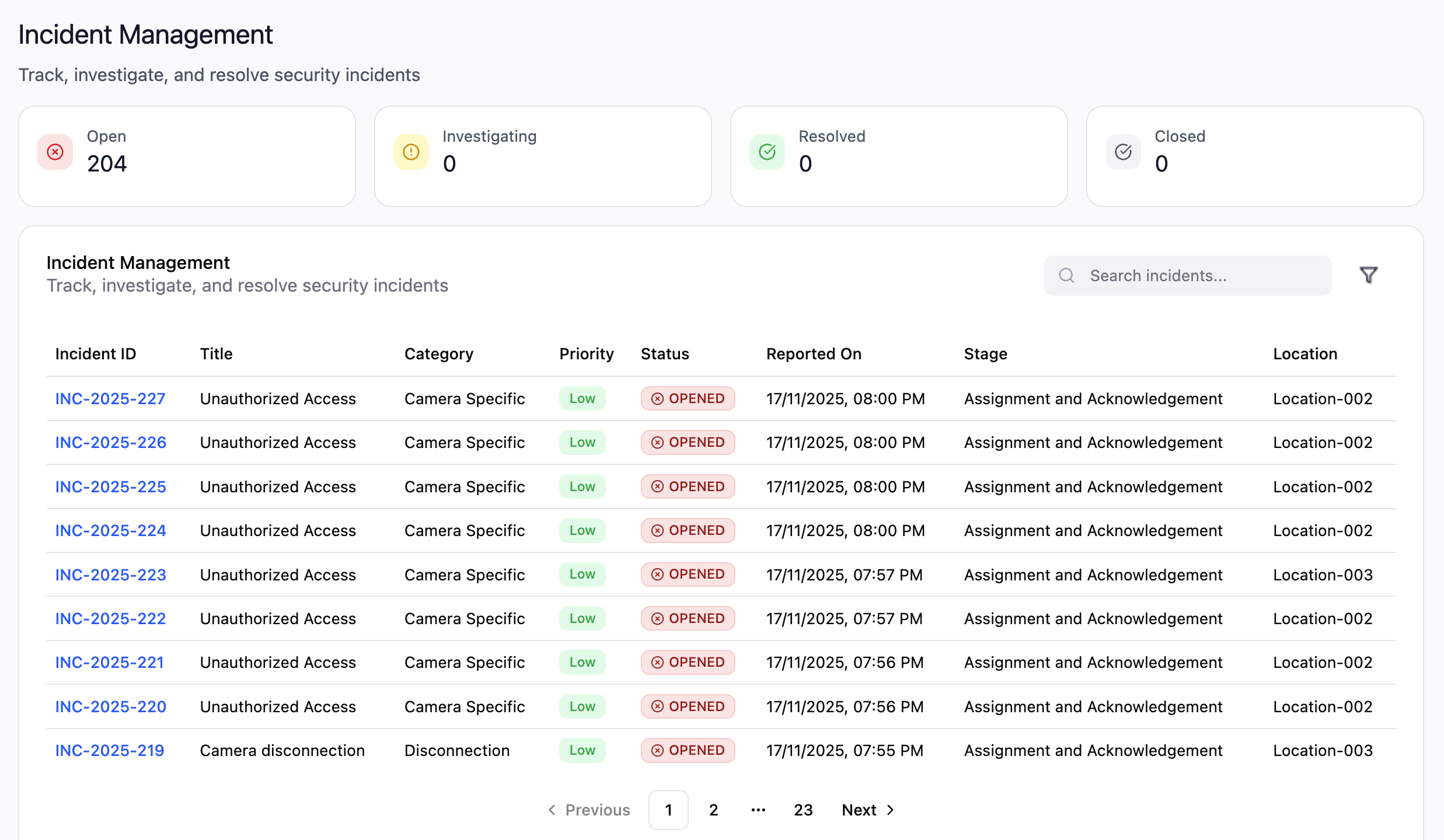Image resolution: width=1444 pixels, height=840 pixels.
Task: Click the search magnifier icon
Action: pos(1066,275)
